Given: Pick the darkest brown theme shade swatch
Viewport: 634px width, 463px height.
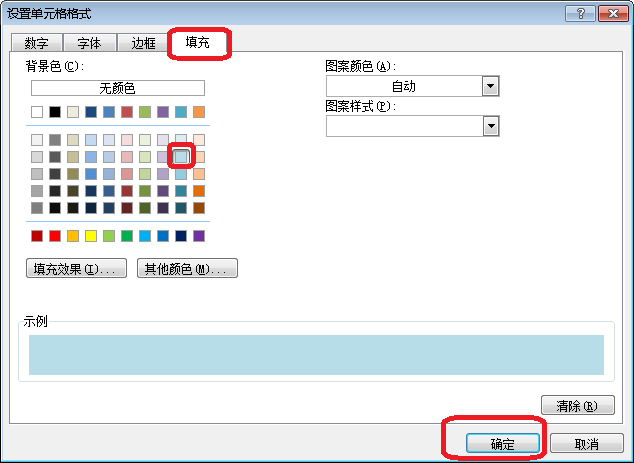Looking at the screenshot, I should 199,208.
